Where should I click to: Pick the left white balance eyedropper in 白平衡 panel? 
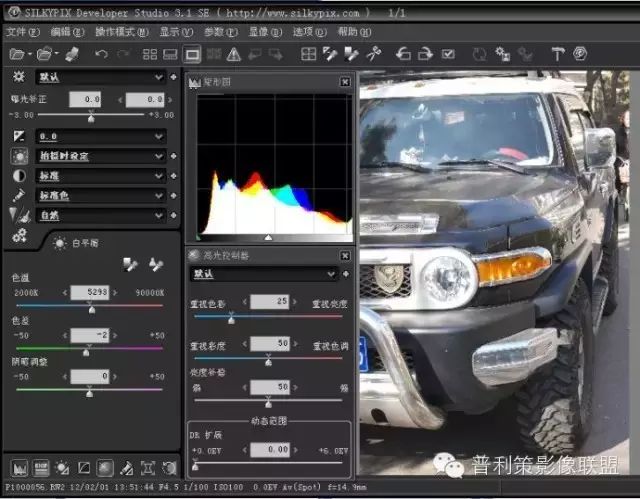click(130, 265)
